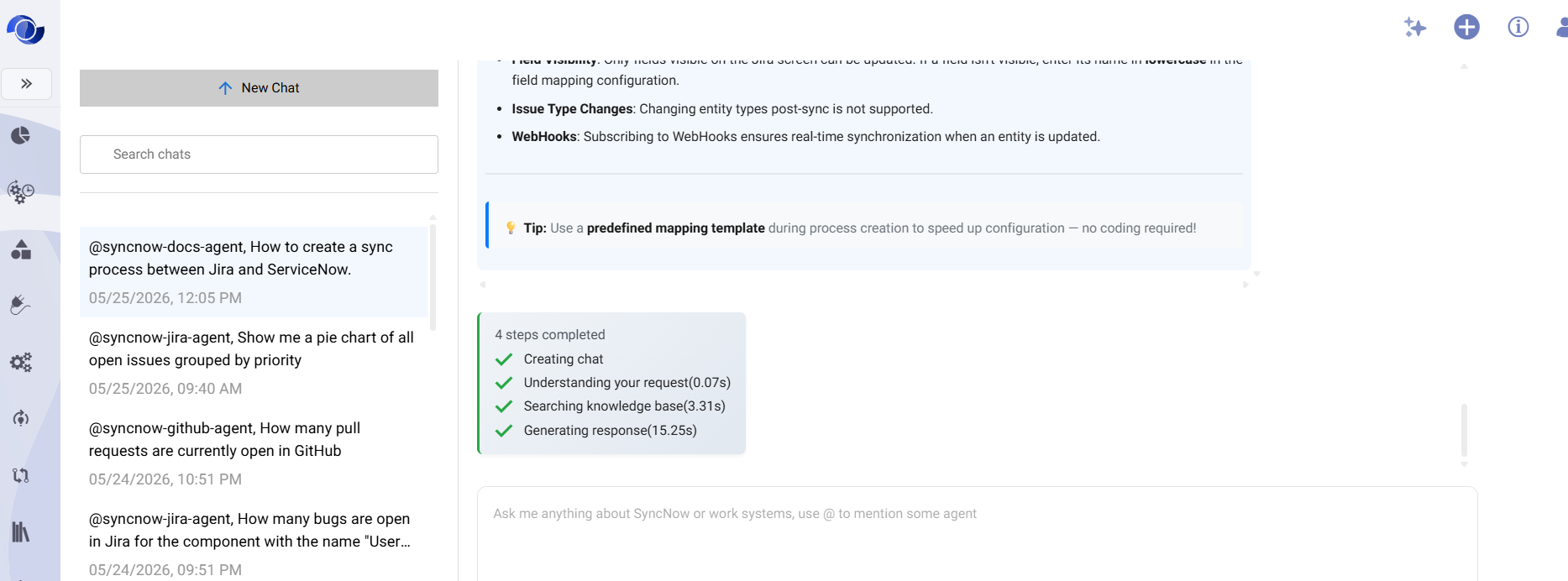This screenshot has height=581, width=1568.
Task: Open the syncnow-docs-agent Jira and ServiceNow chat
Action: (x=254, y=272)
